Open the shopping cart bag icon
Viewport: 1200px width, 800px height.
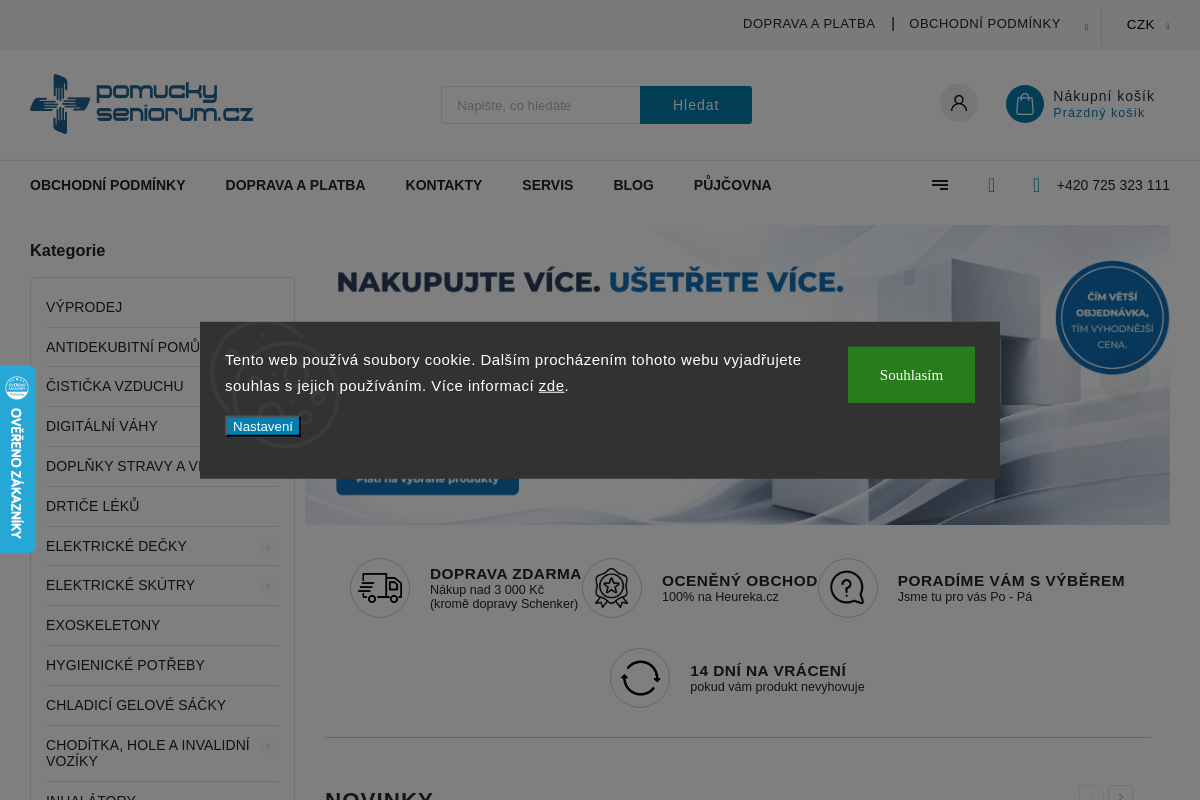[1025, 103]
